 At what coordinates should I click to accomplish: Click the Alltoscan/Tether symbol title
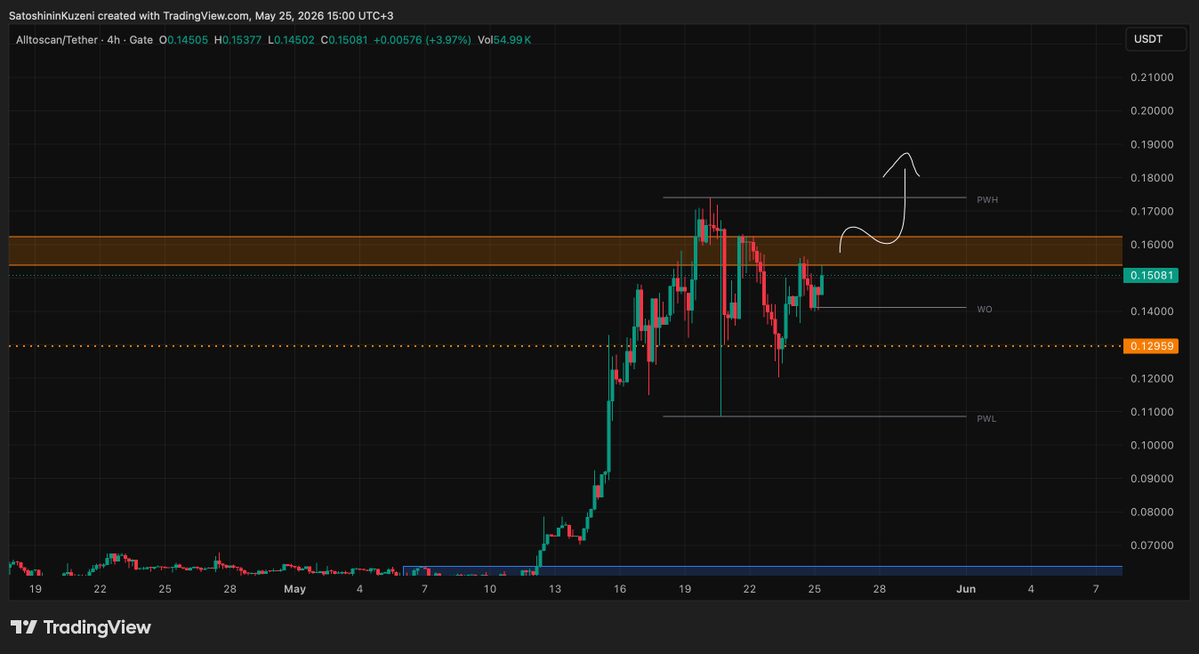point(57,40)
